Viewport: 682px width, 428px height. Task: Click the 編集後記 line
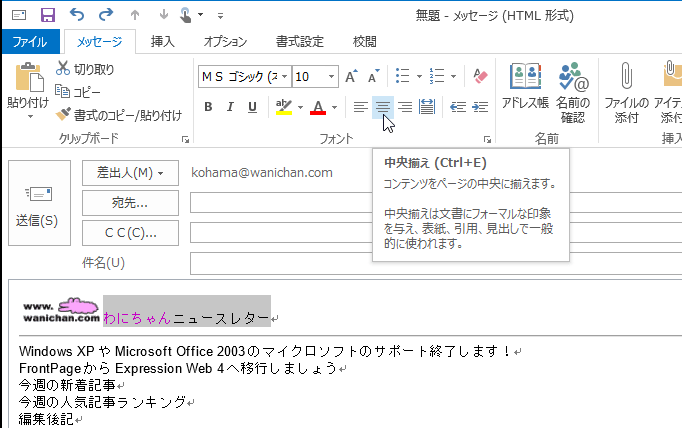pyautogui.click(x=46, y=419)
